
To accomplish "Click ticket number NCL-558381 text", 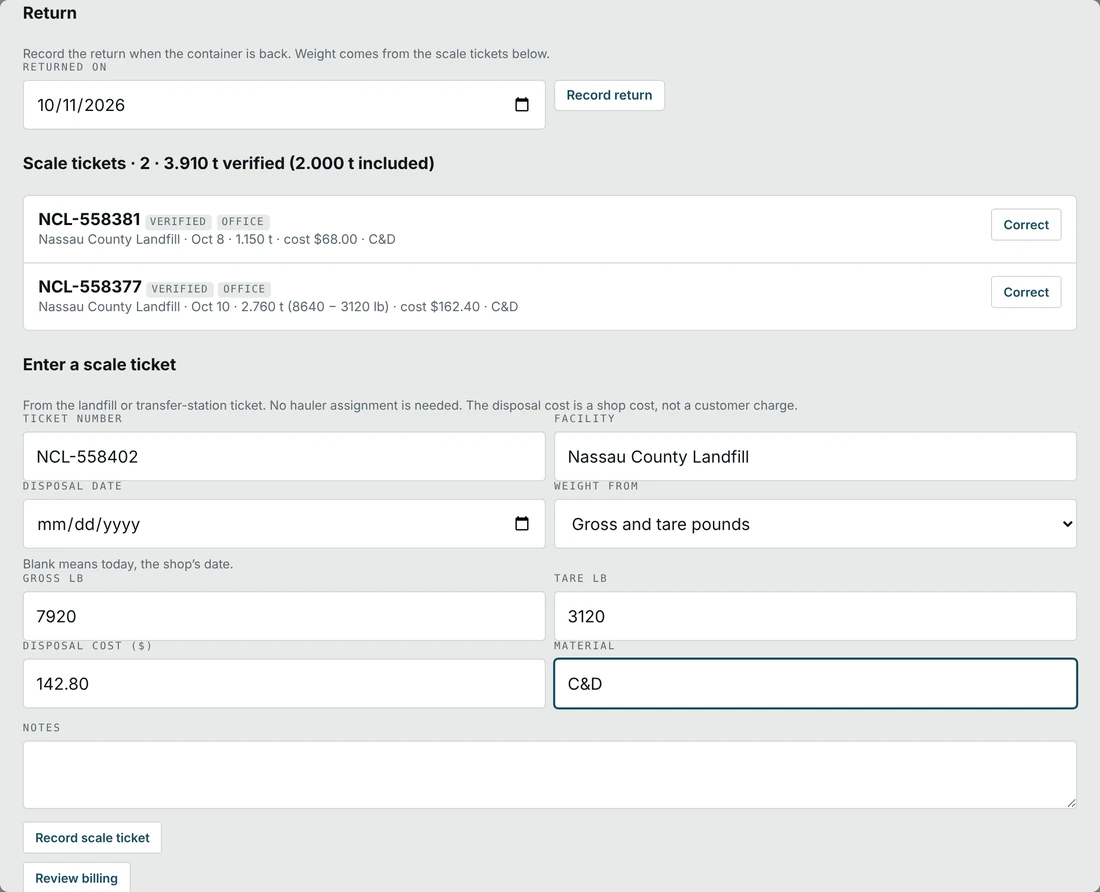I will (89, 219).
